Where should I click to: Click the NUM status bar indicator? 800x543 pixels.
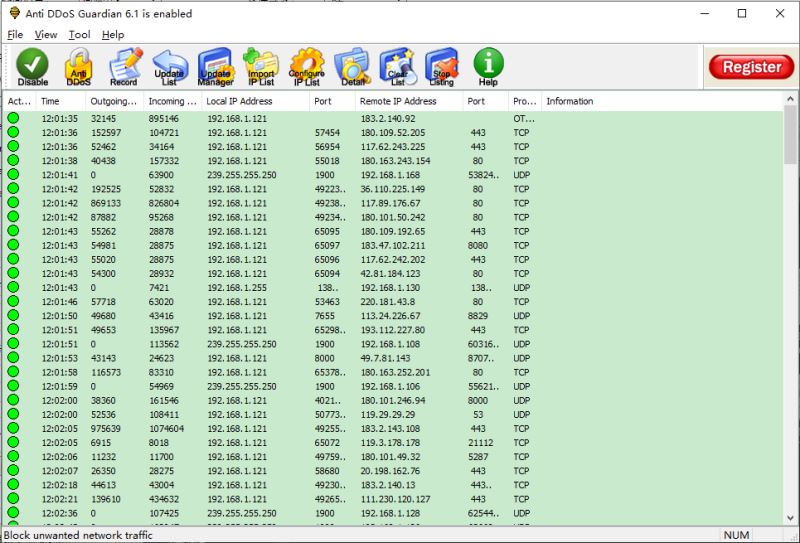(x=736, y=535)
